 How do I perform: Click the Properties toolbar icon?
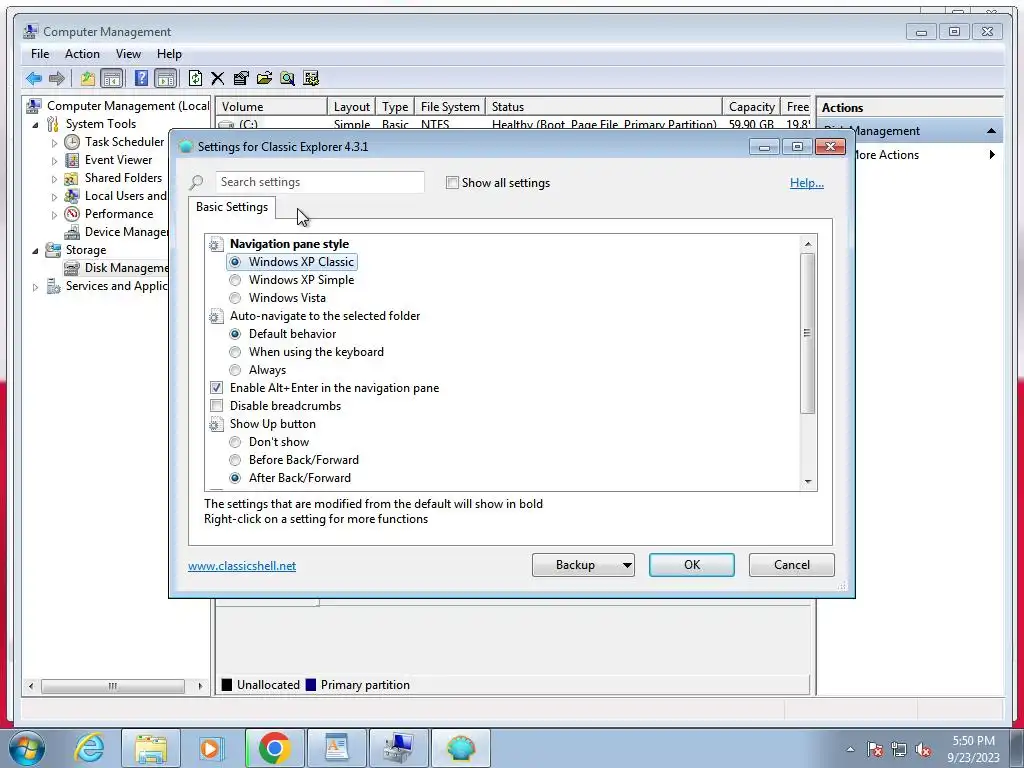(x=241, y=79)
